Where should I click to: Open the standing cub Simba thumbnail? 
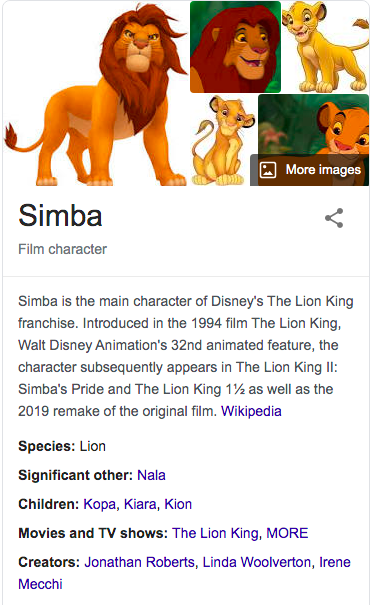pos(326,47)
